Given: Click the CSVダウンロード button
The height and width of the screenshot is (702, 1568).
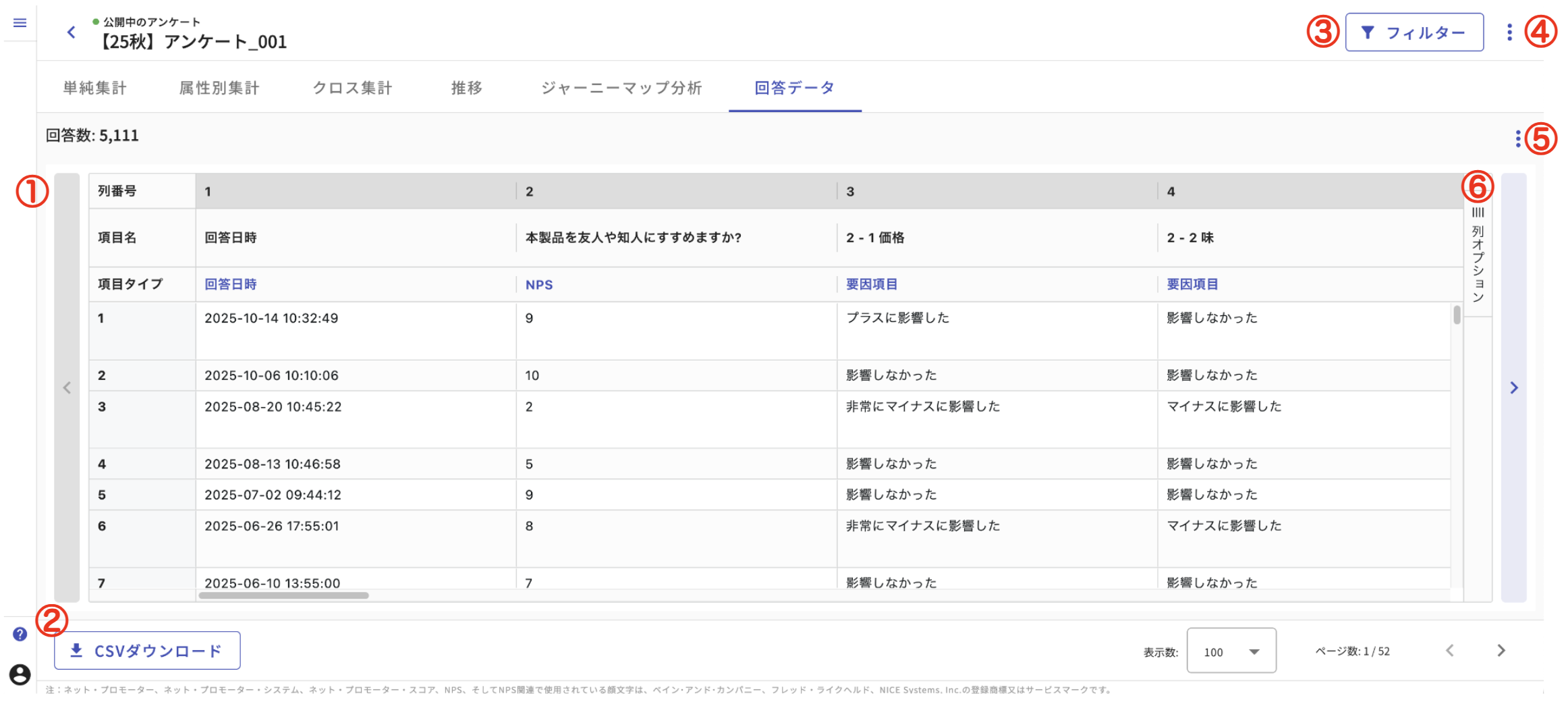Looking at the screenshot, I should tap(146, 650).
